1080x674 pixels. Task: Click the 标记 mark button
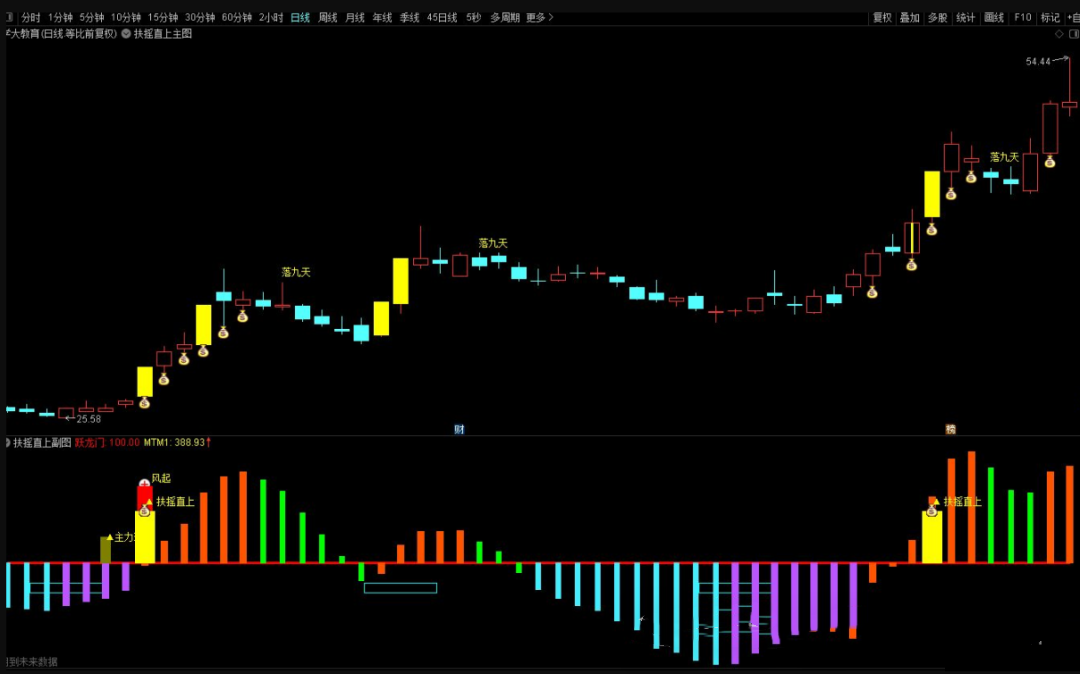tap(1050, 17)
